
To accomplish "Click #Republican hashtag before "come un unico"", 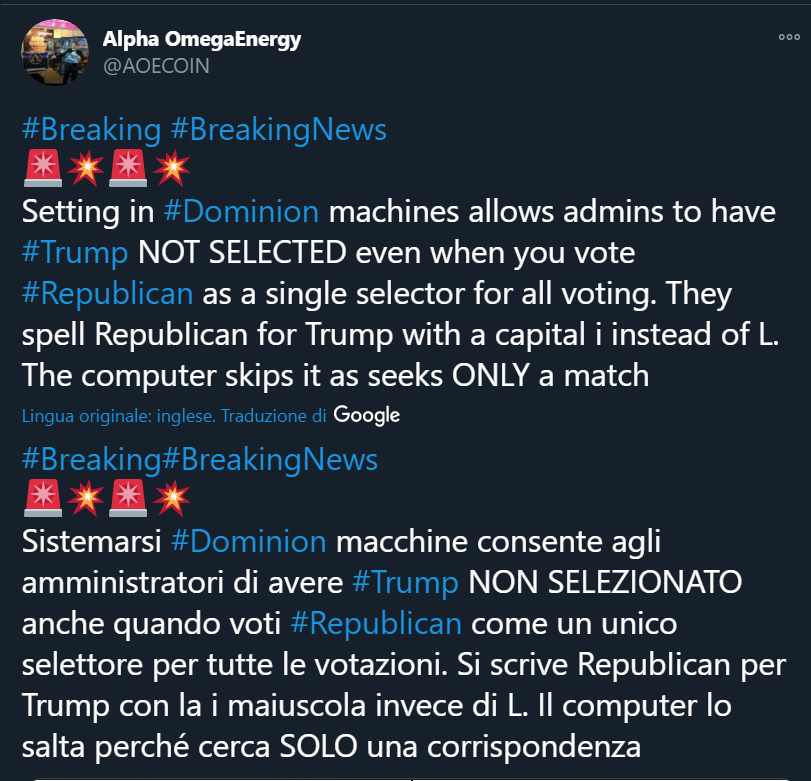I will tap(375, 624).
